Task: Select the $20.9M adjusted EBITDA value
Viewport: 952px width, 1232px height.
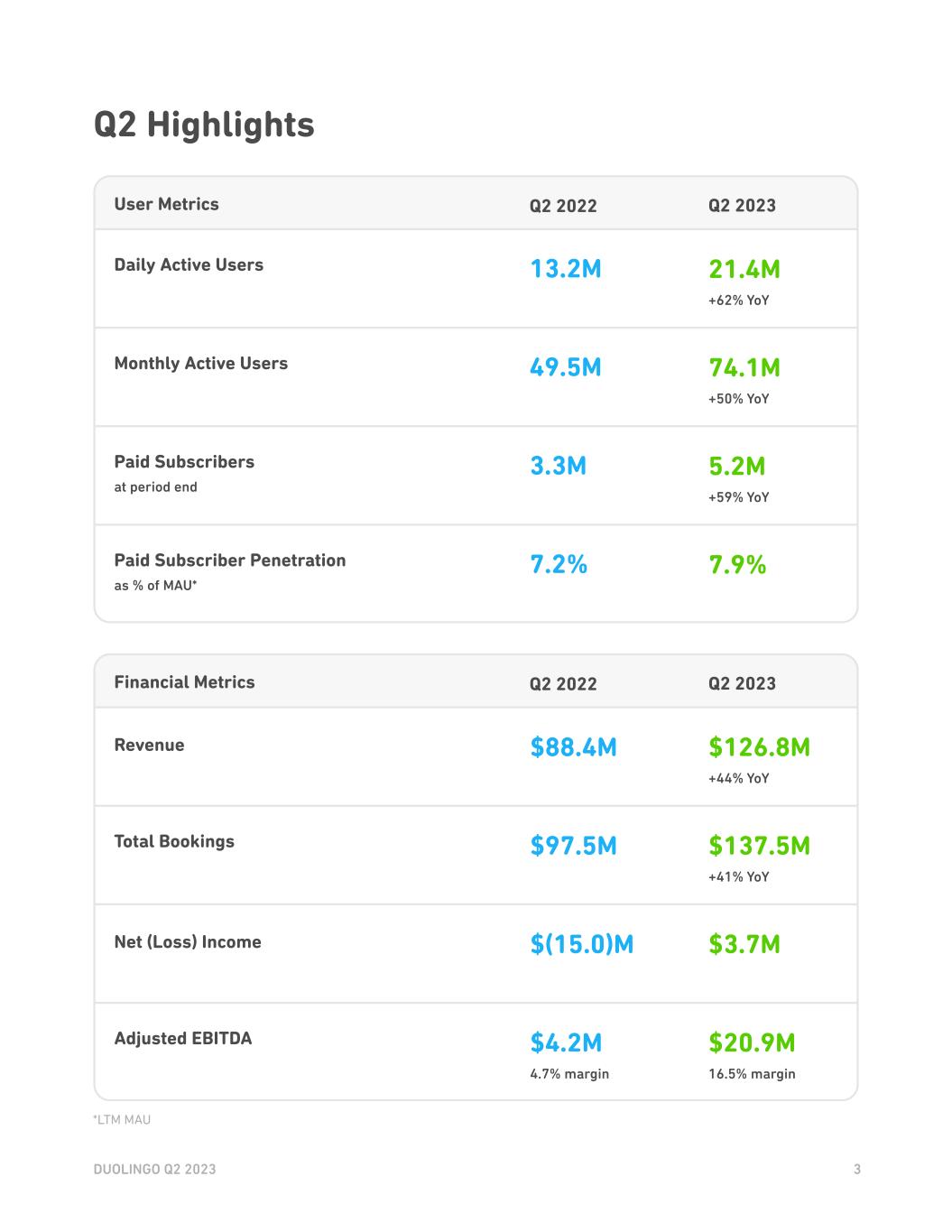Action: tap(752, 1042)
